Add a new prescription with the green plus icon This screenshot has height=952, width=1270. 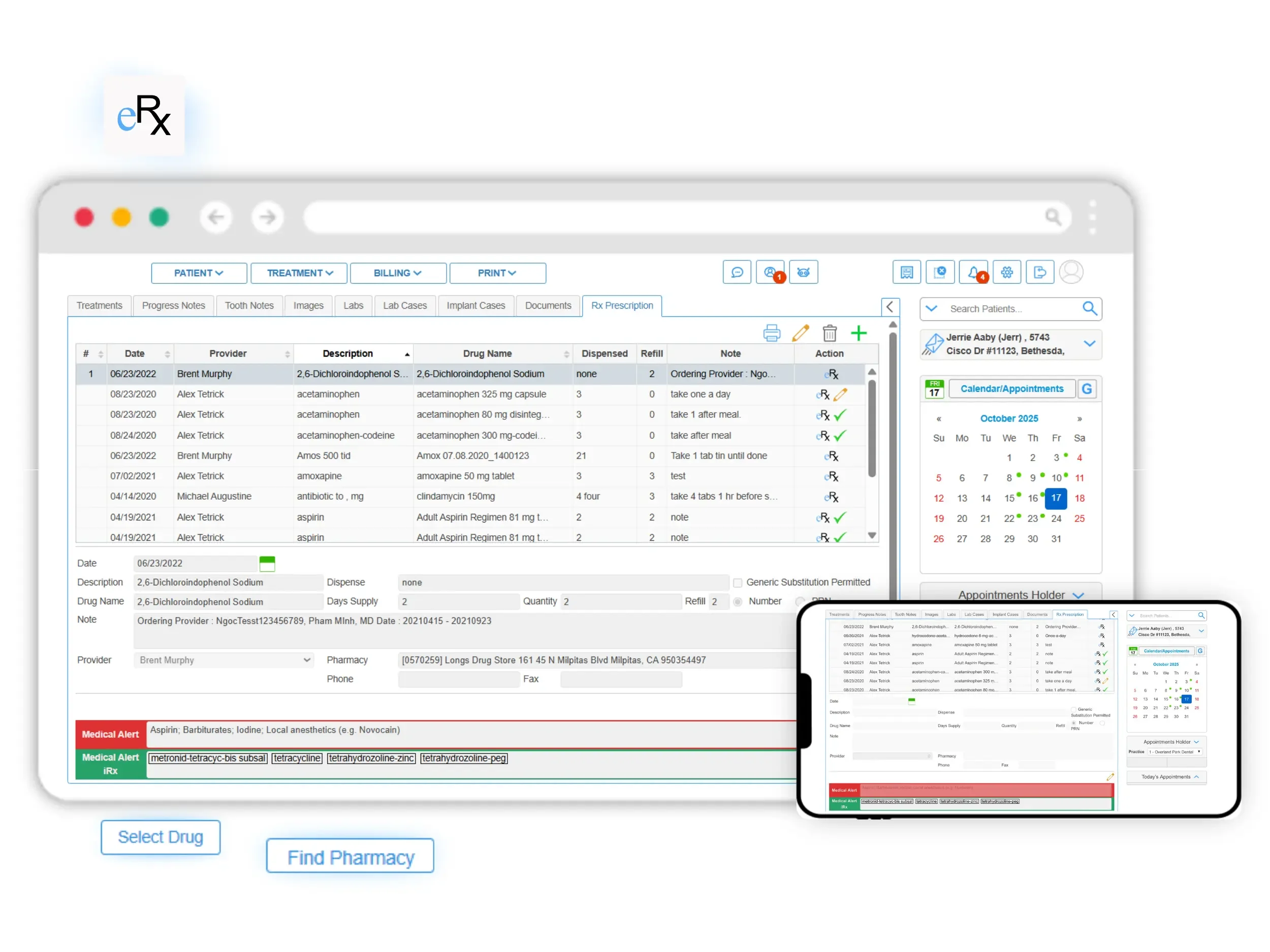coord(859,334)
